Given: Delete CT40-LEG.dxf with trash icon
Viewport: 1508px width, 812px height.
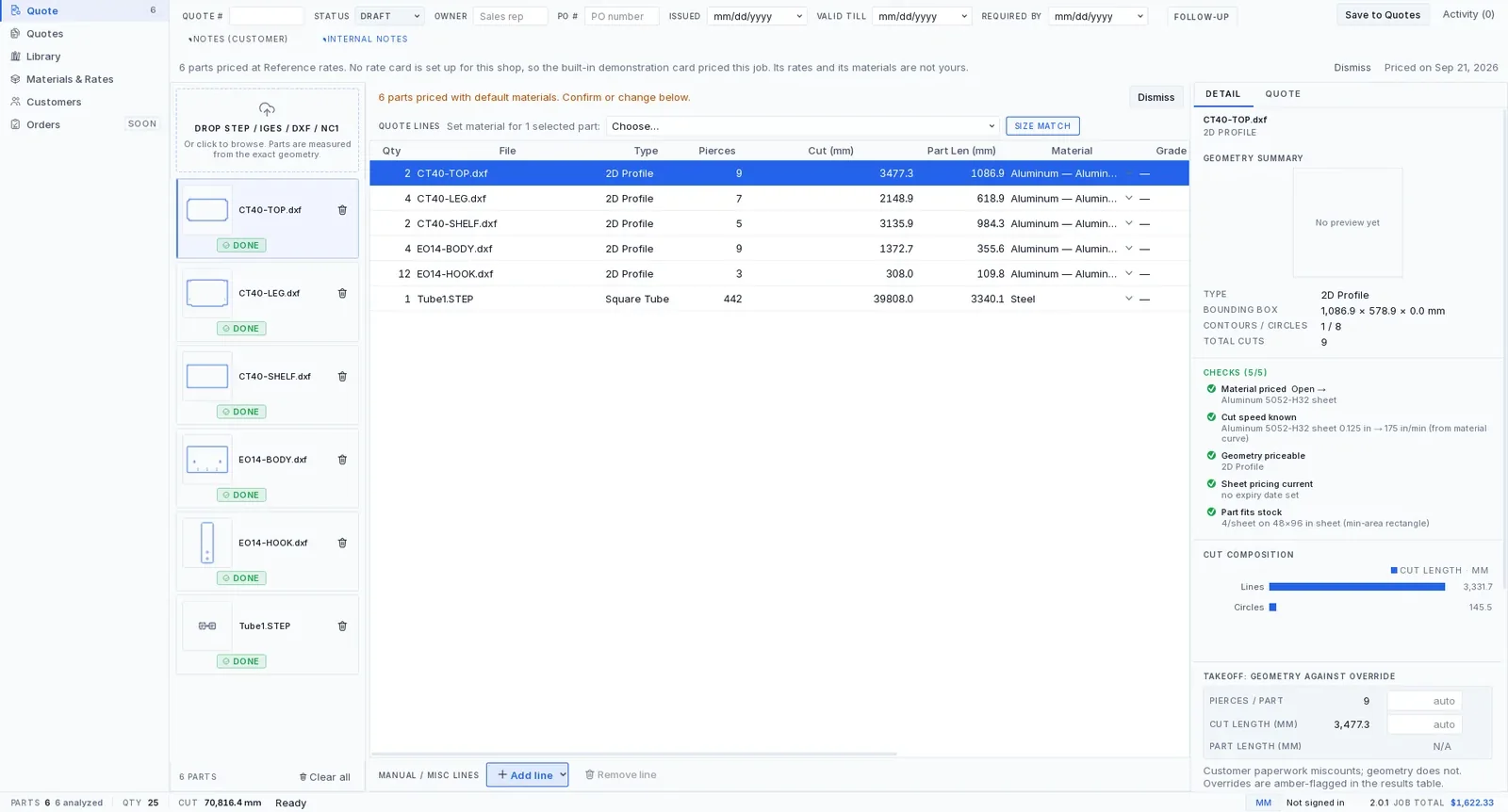Looking at the screenshot, I should (342, 293).
